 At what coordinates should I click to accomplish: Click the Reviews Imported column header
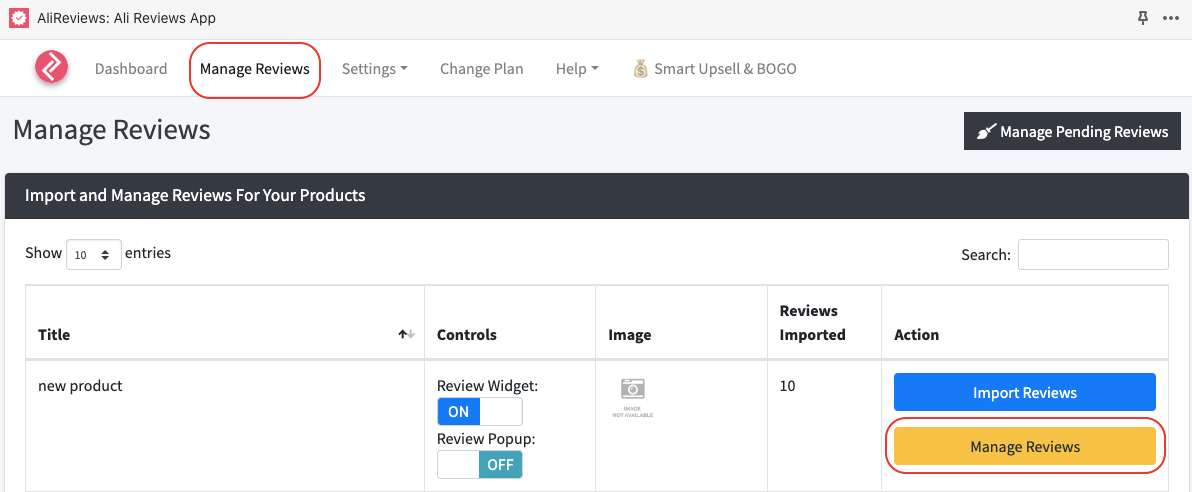pos(811,323)
